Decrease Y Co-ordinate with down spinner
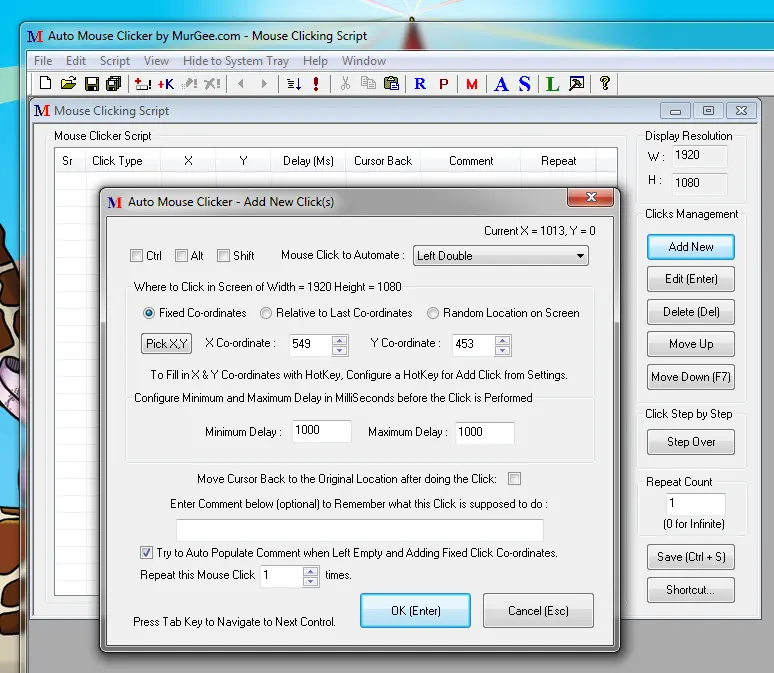Image resolution: width=774 pixels, height=673 pixels. [503, 350]
